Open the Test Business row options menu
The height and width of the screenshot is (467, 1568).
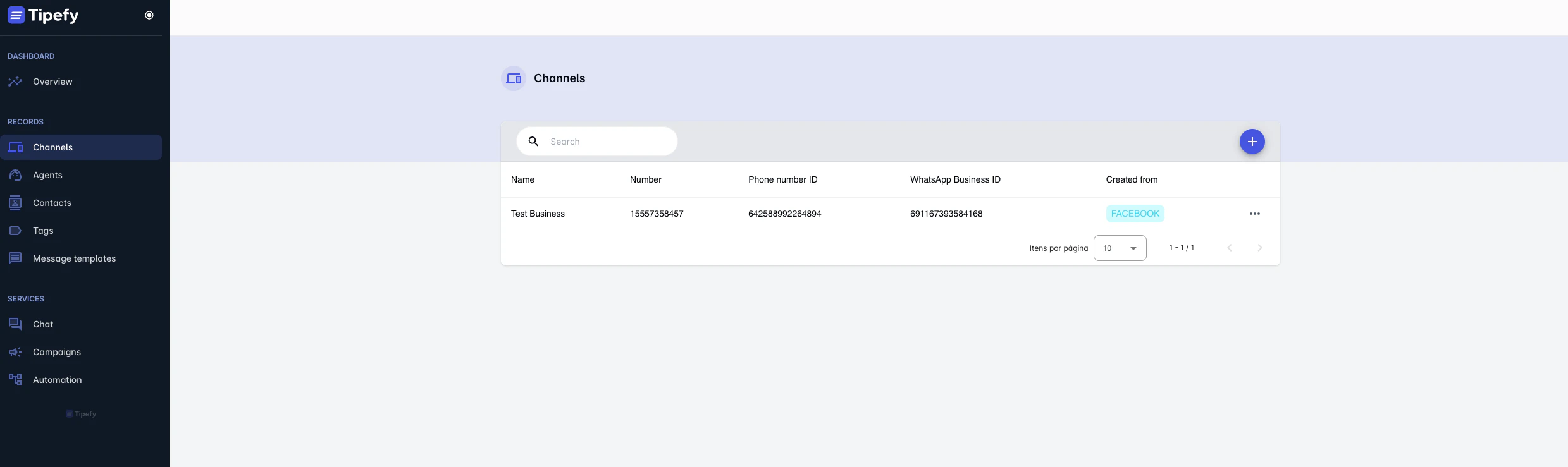pos(1255,214)
